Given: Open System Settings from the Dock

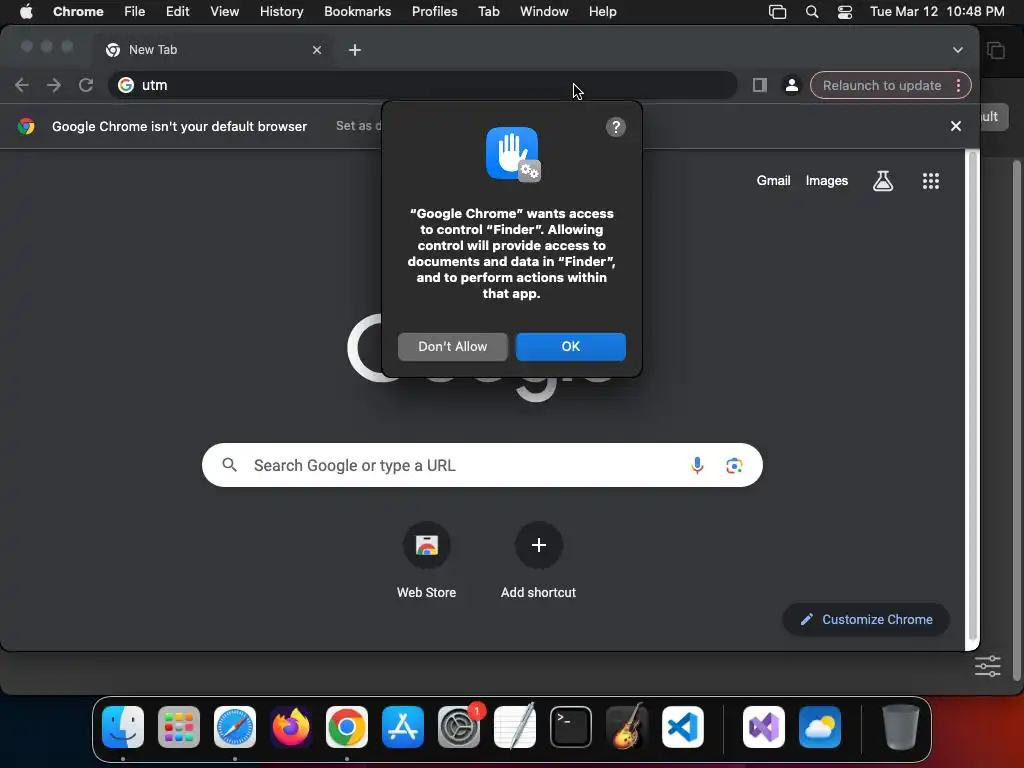Looking at the screenshot, I should 458,727.
